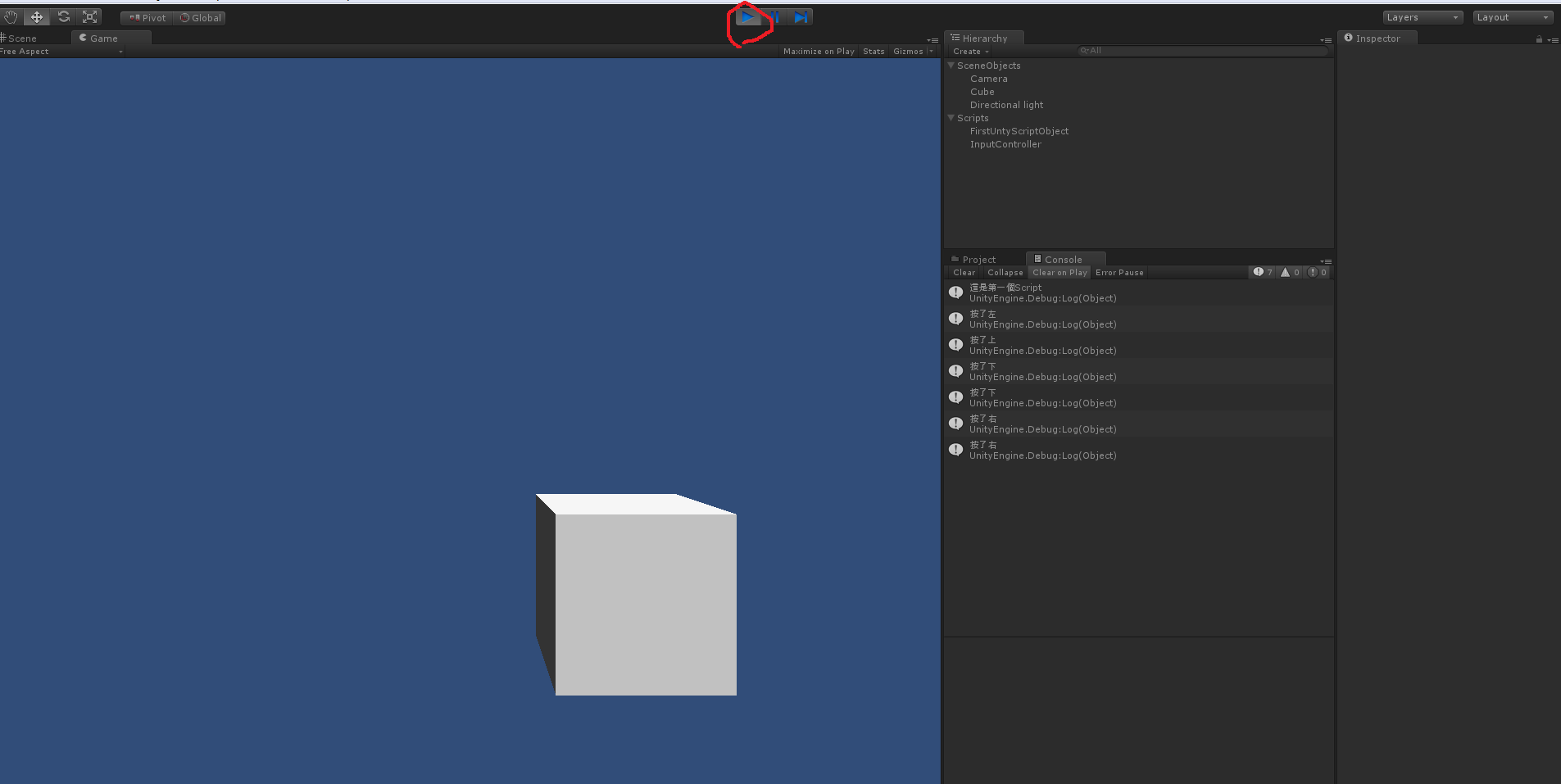Open the Layout dropdown
The width and height of the screenshot is (1561, 784).
[x=1510, y=16]
